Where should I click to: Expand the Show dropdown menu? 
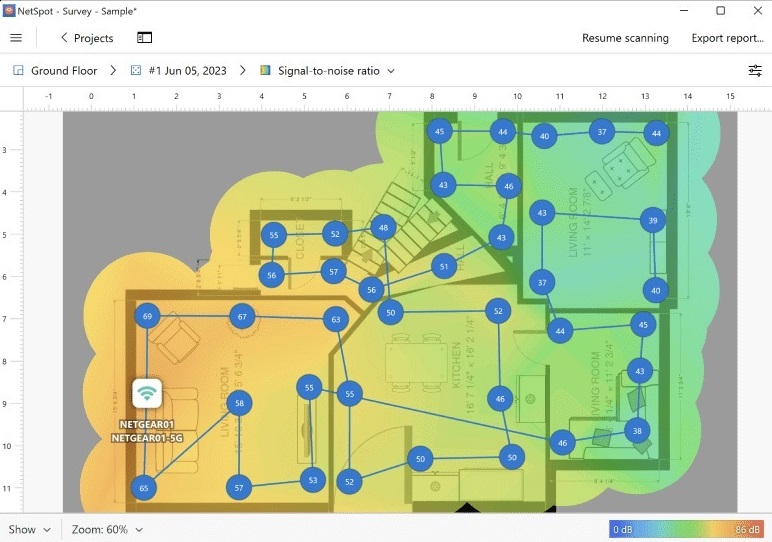(30, 529)
